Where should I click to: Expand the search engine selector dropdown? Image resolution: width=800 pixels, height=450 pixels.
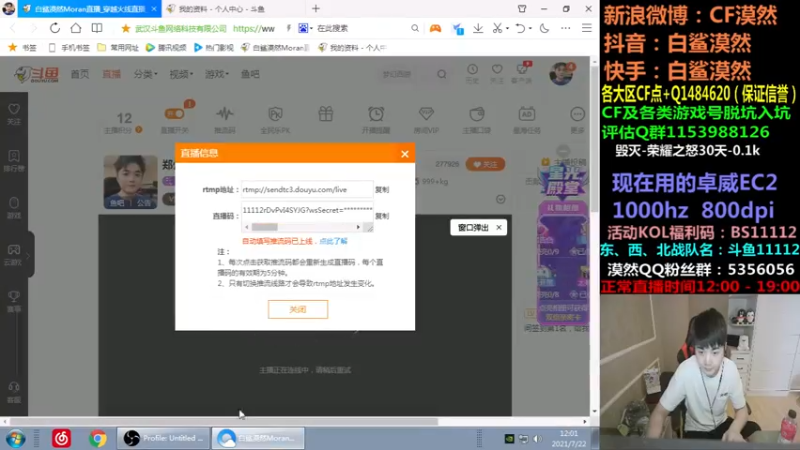311,29
